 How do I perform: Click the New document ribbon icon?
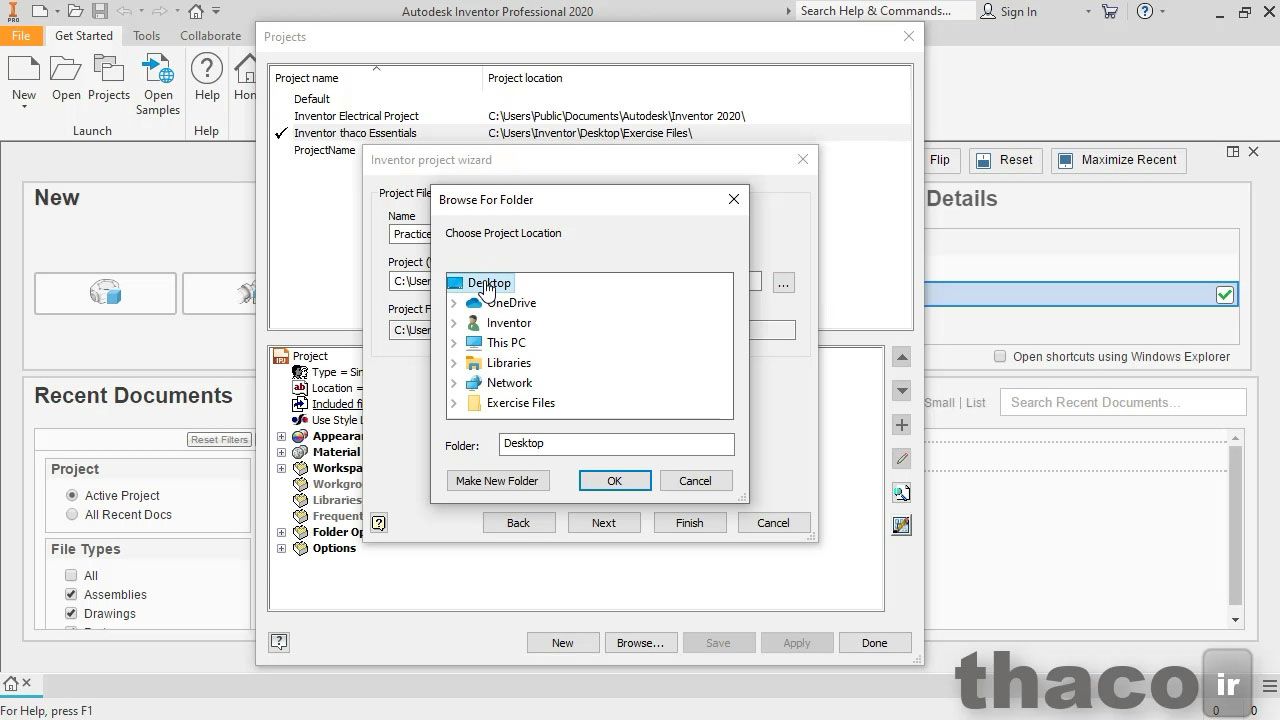pyautogui.click(x=24, y=68)
